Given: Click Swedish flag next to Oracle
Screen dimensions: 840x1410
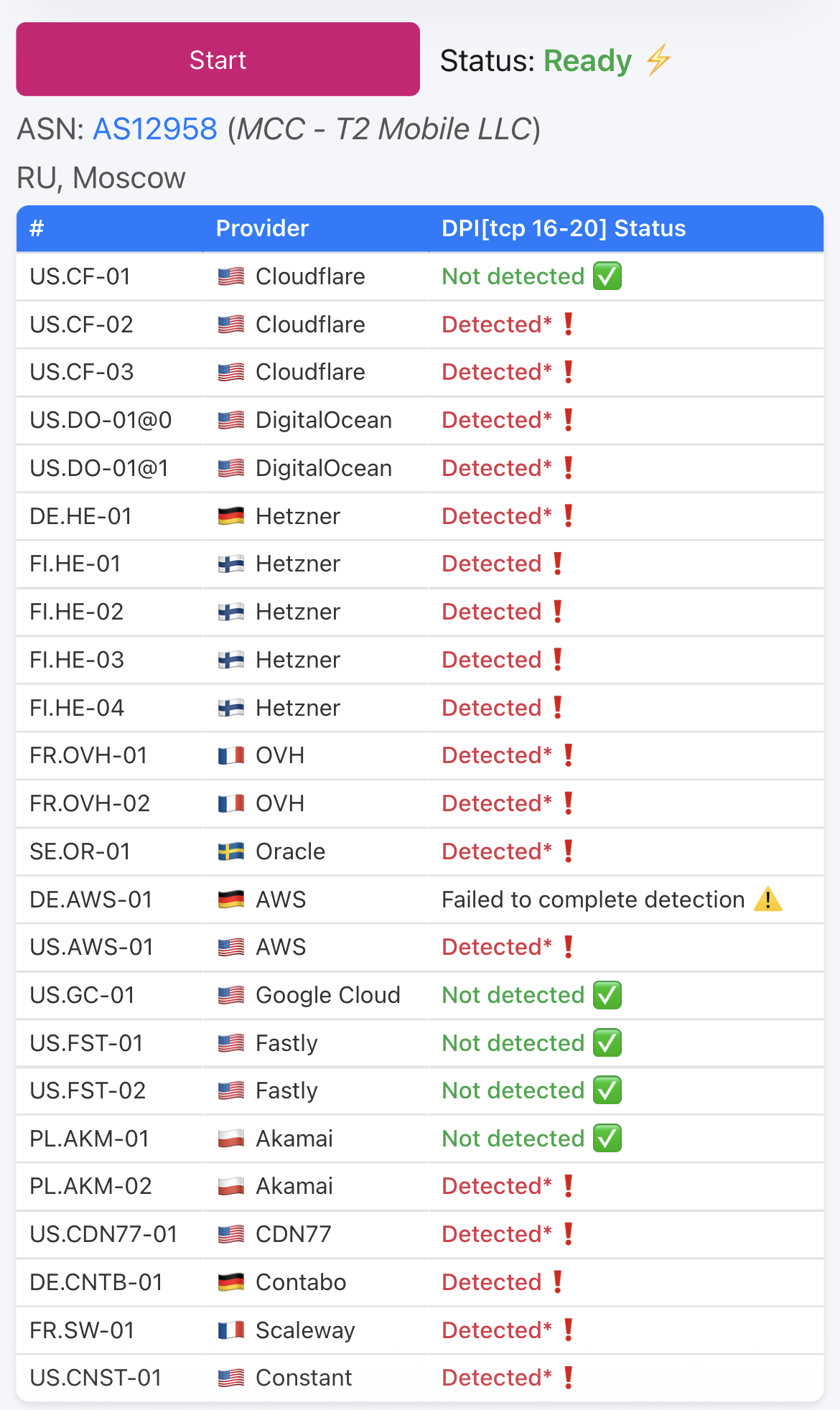Looking at the screenshot, I should coord(231,851).
